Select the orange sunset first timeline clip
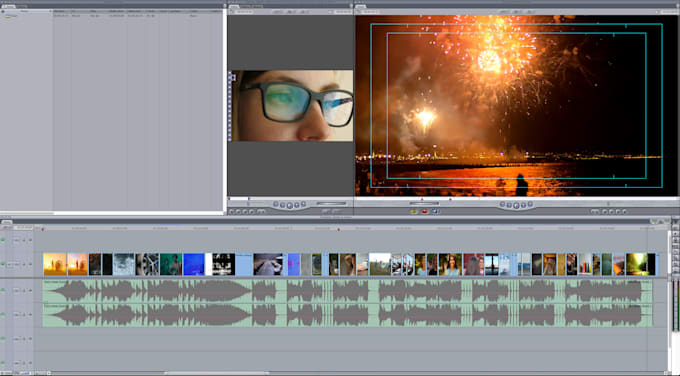 [55, 264]
